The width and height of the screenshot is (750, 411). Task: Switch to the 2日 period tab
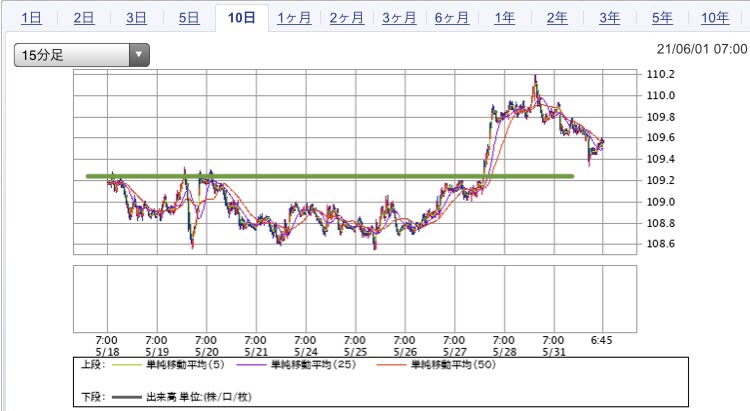[x=84, y=18]
